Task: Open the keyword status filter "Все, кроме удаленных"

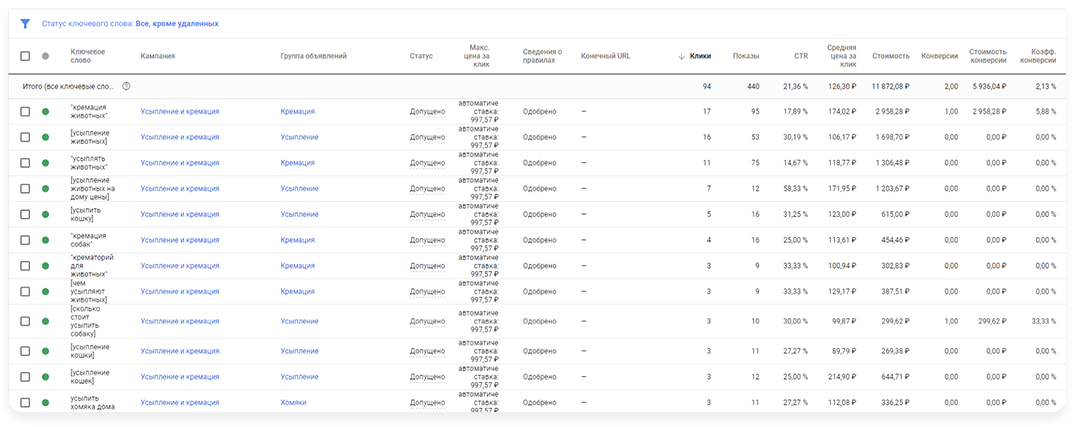Action: [x=176, y=23]
